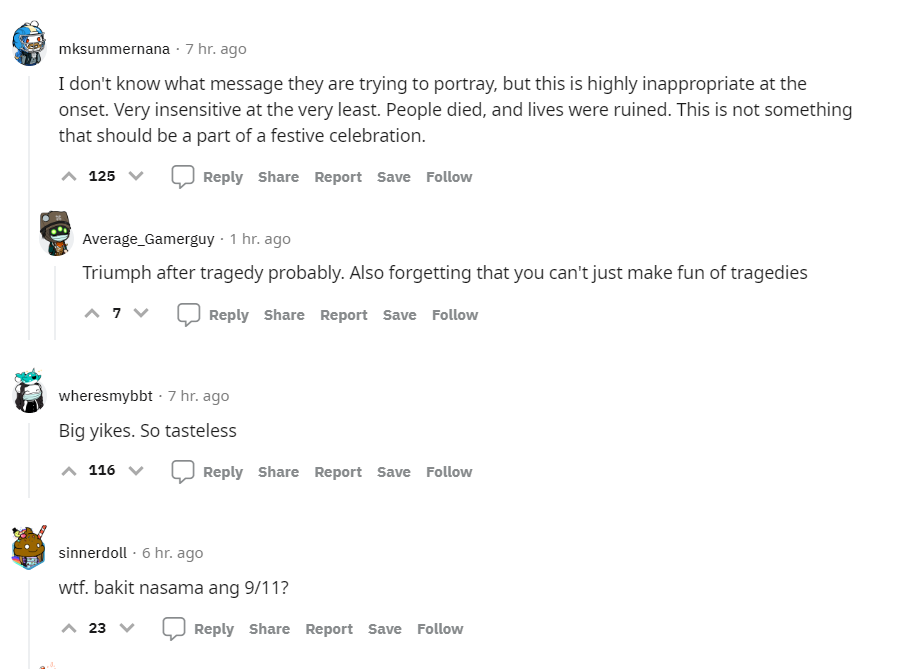
Task: Collapse wheresmybbt's thread via vertical line
Action: click(x=29, y=460)
